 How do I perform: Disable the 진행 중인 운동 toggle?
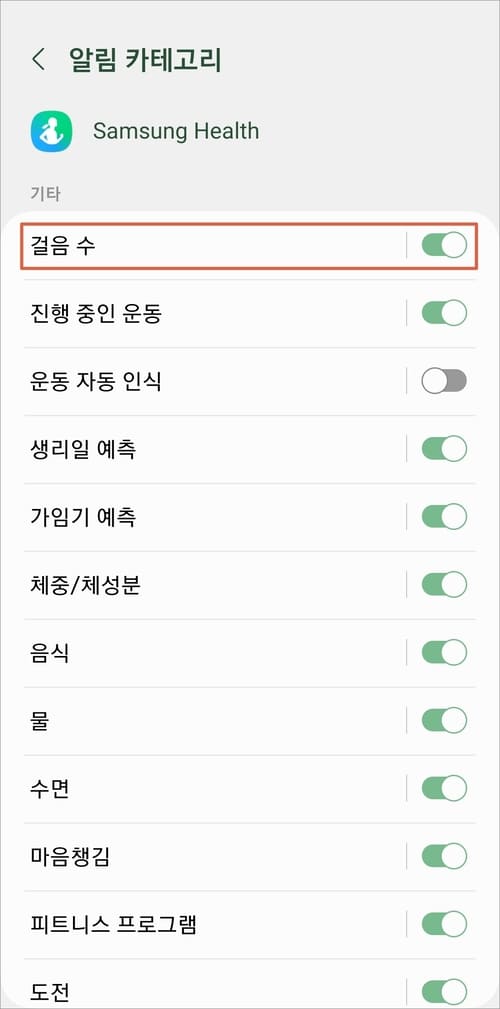444,313
